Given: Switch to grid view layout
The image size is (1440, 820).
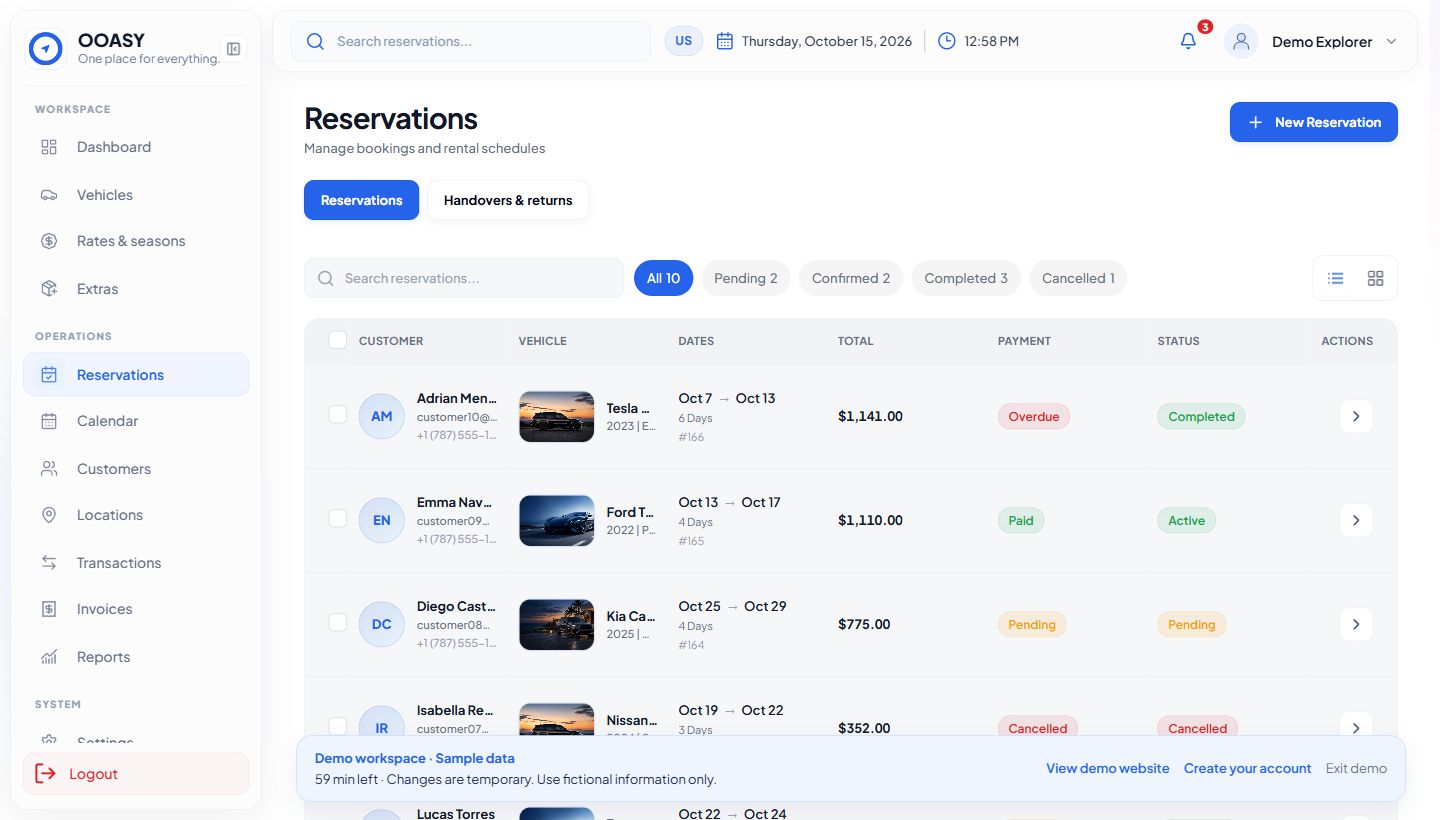Looking at the screenshot, I should click(1376, 278).
